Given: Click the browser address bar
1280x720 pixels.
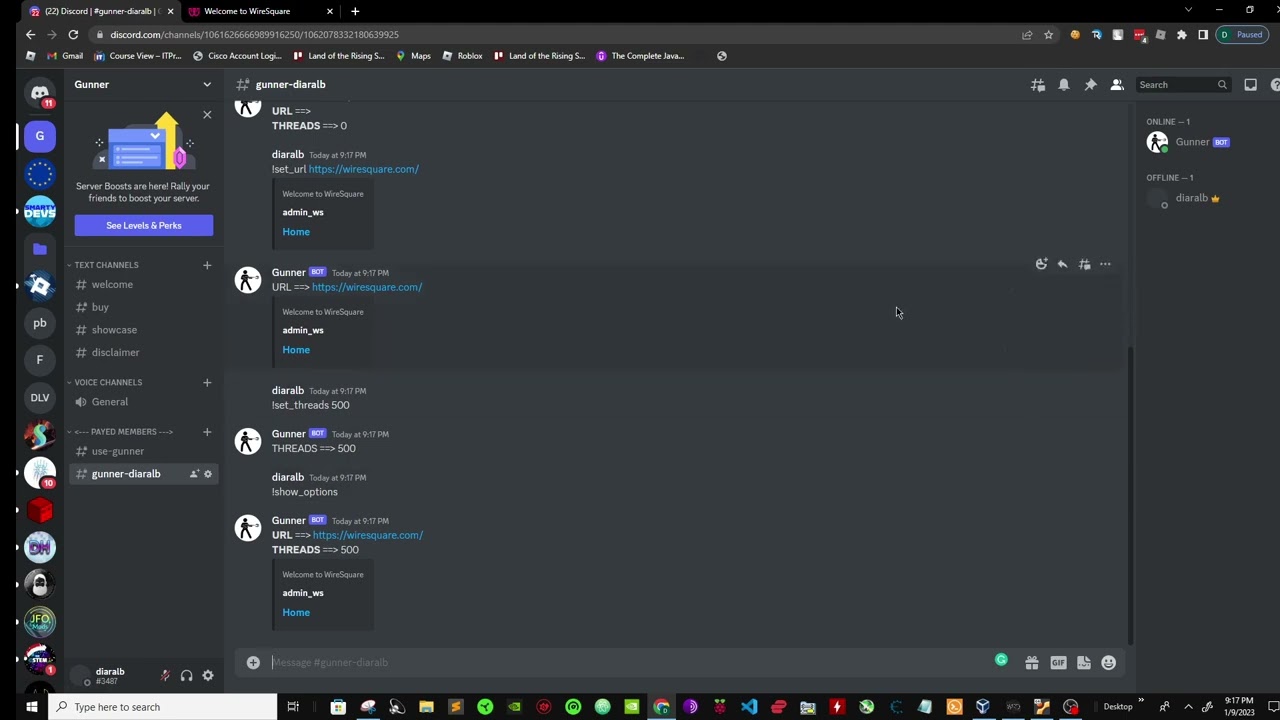Looking at the screenshot, I should point(560,35).
